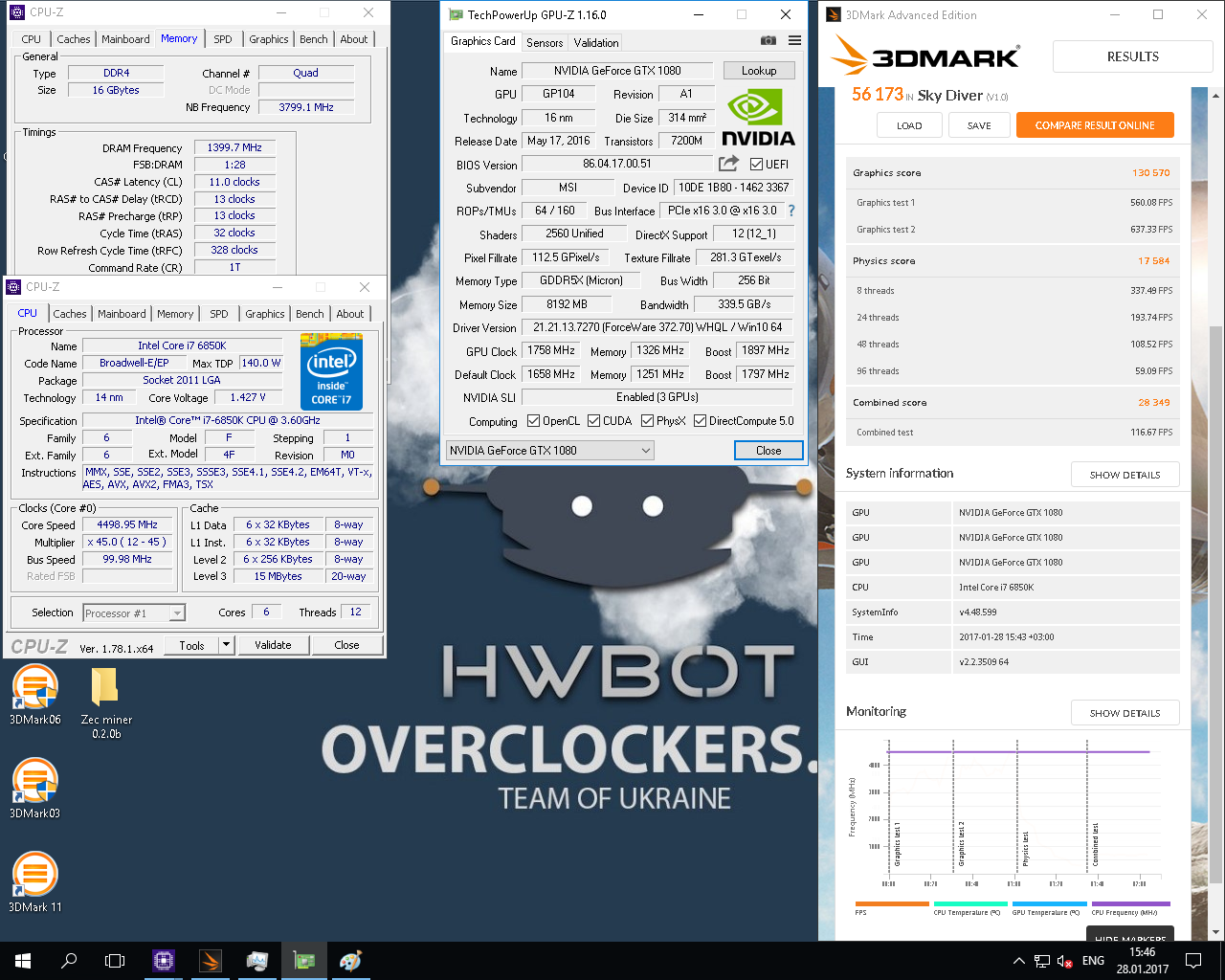The image size is (1225, 980).
Task: Open the RESULTS button in 3DMark
Action: (x=1133, y=56)
